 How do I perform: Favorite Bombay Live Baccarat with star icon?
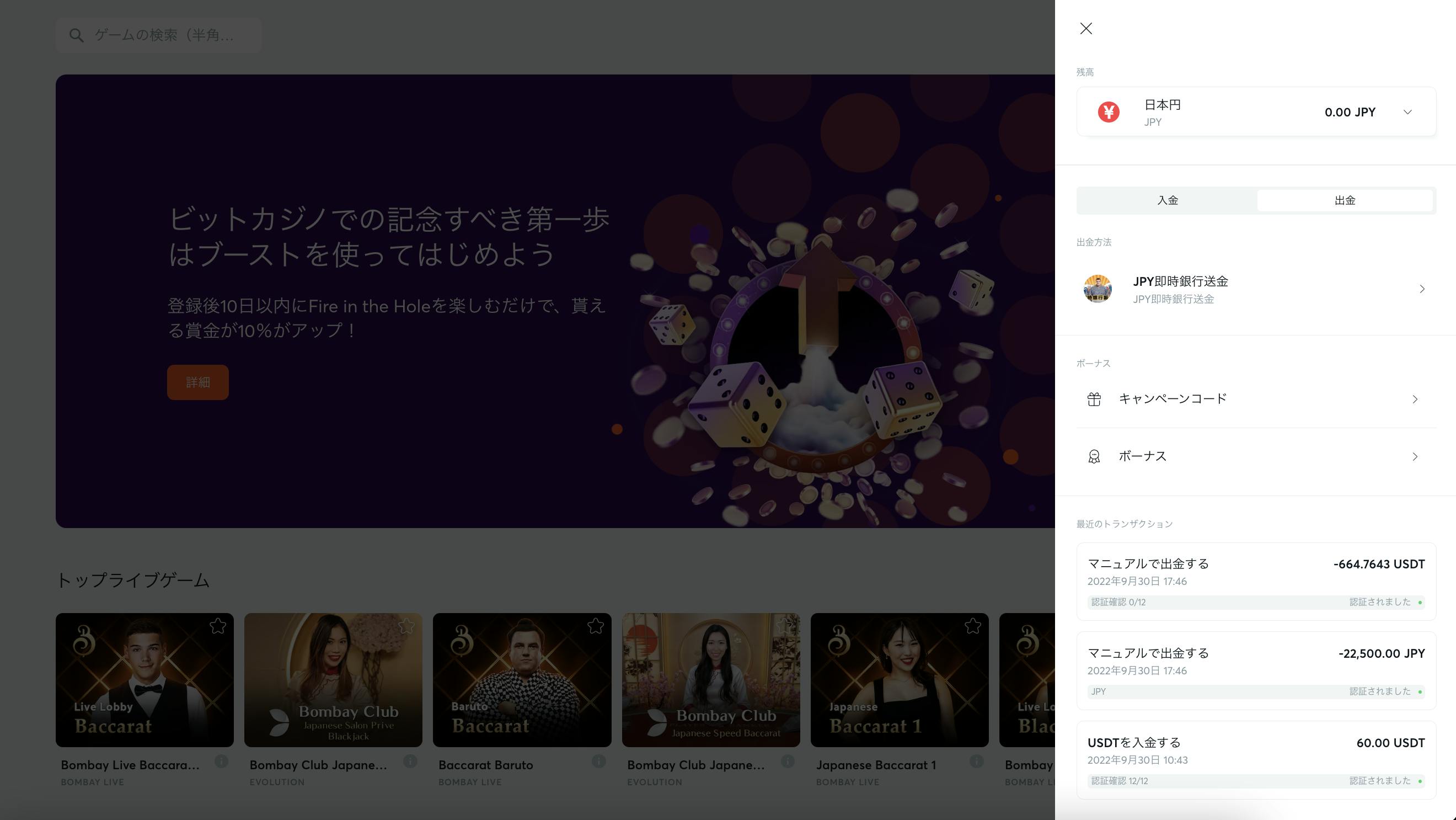[218, 626]
